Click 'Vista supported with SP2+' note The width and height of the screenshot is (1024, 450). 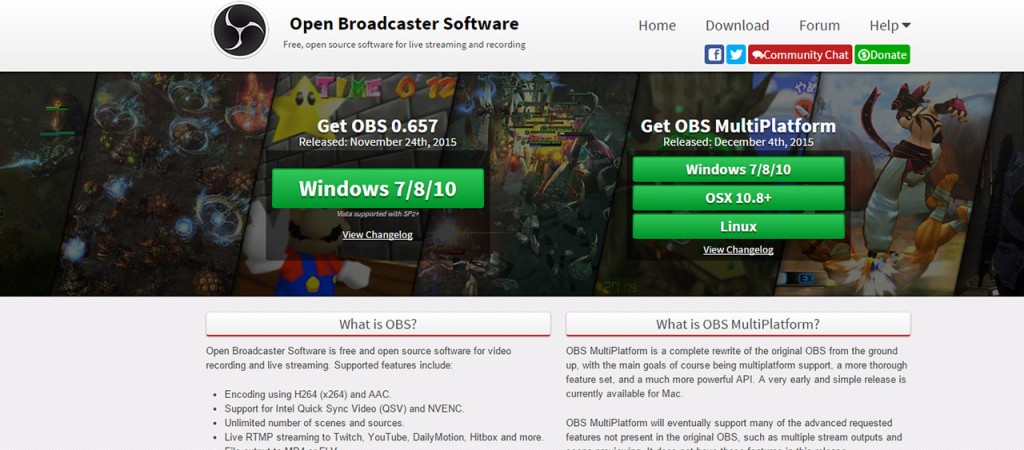(377, 214)
